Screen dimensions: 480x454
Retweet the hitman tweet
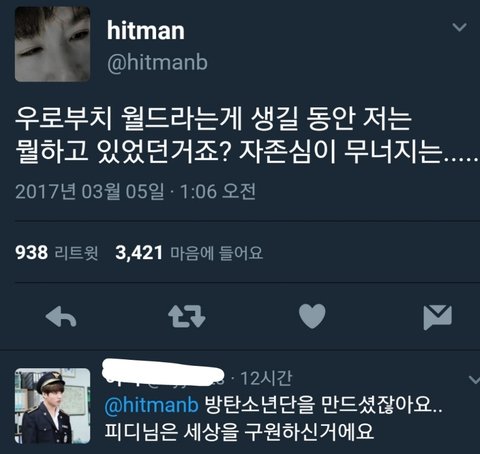187,316
